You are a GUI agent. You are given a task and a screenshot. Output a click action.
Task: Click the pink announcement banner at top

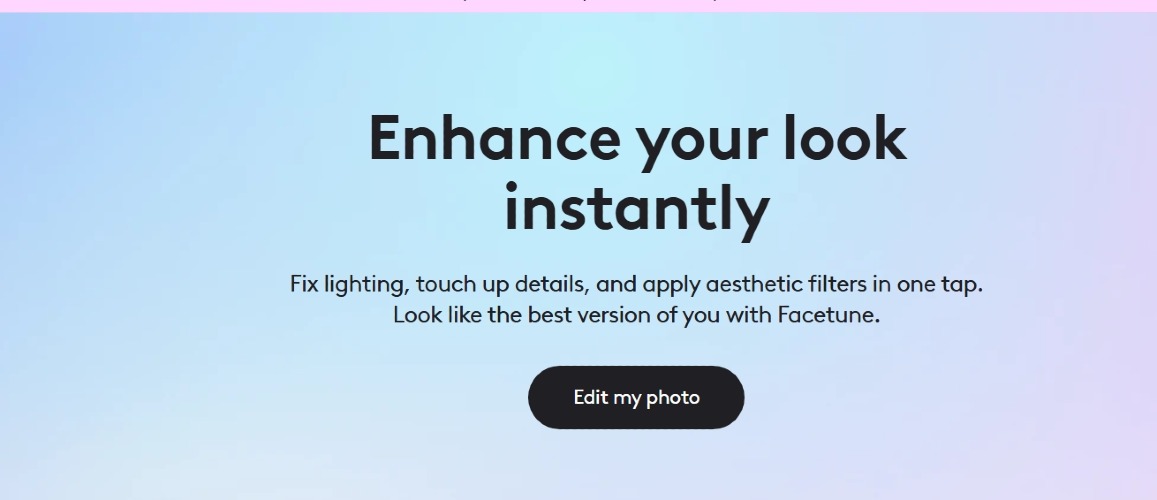pos(578,5)
